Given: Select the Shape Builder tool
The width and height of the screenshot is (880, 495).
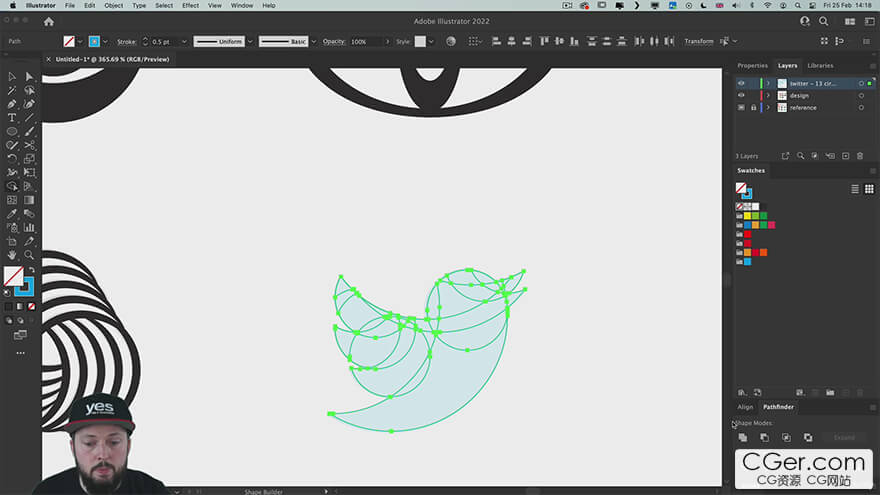Looking at the screenshot, I should coord(12,186).
